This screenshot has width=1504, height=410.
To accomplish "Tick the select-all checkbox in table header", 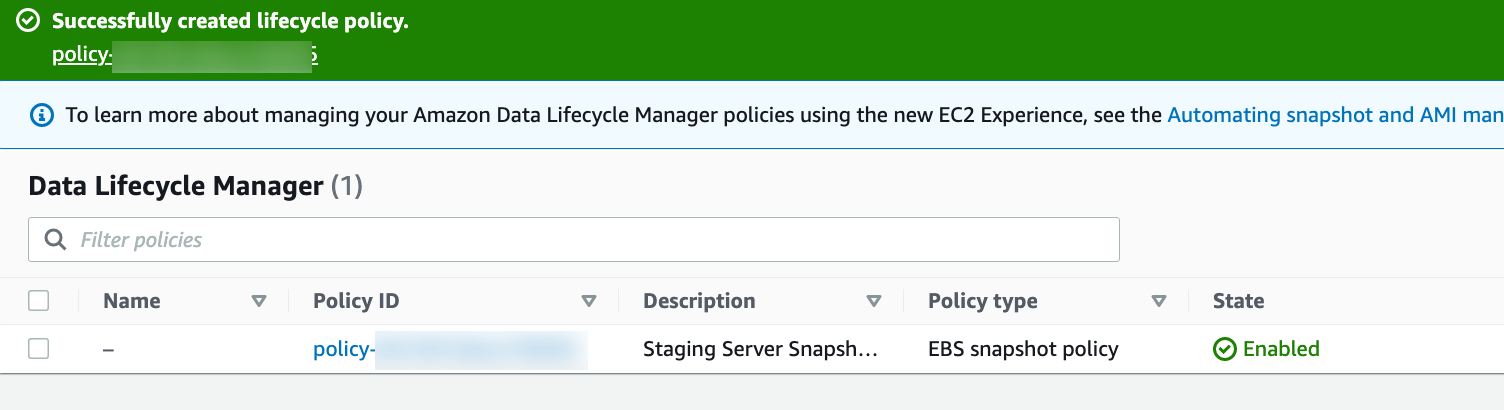I will coord(39,300).
